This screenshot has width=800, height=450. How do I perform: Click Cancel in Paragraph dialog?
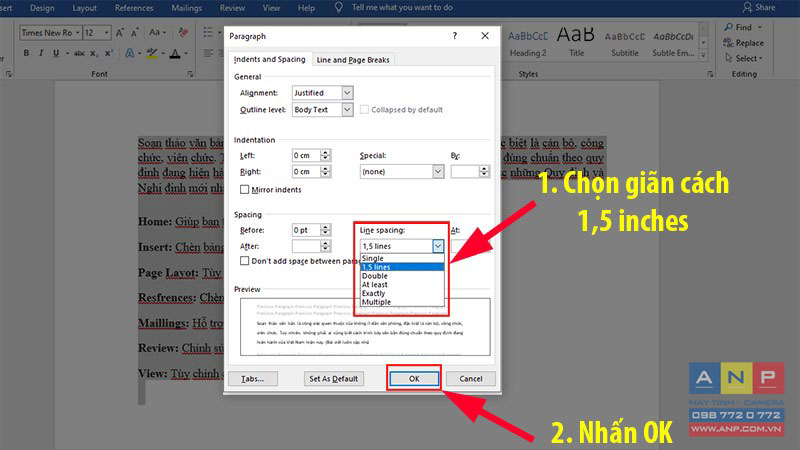470,379
